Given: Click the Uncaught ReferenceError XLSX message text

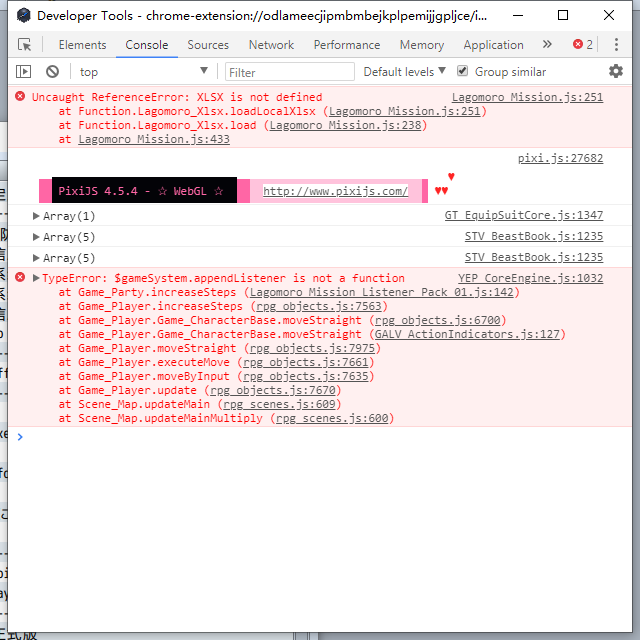Looking at the screenshot, I should coord(177,97).
